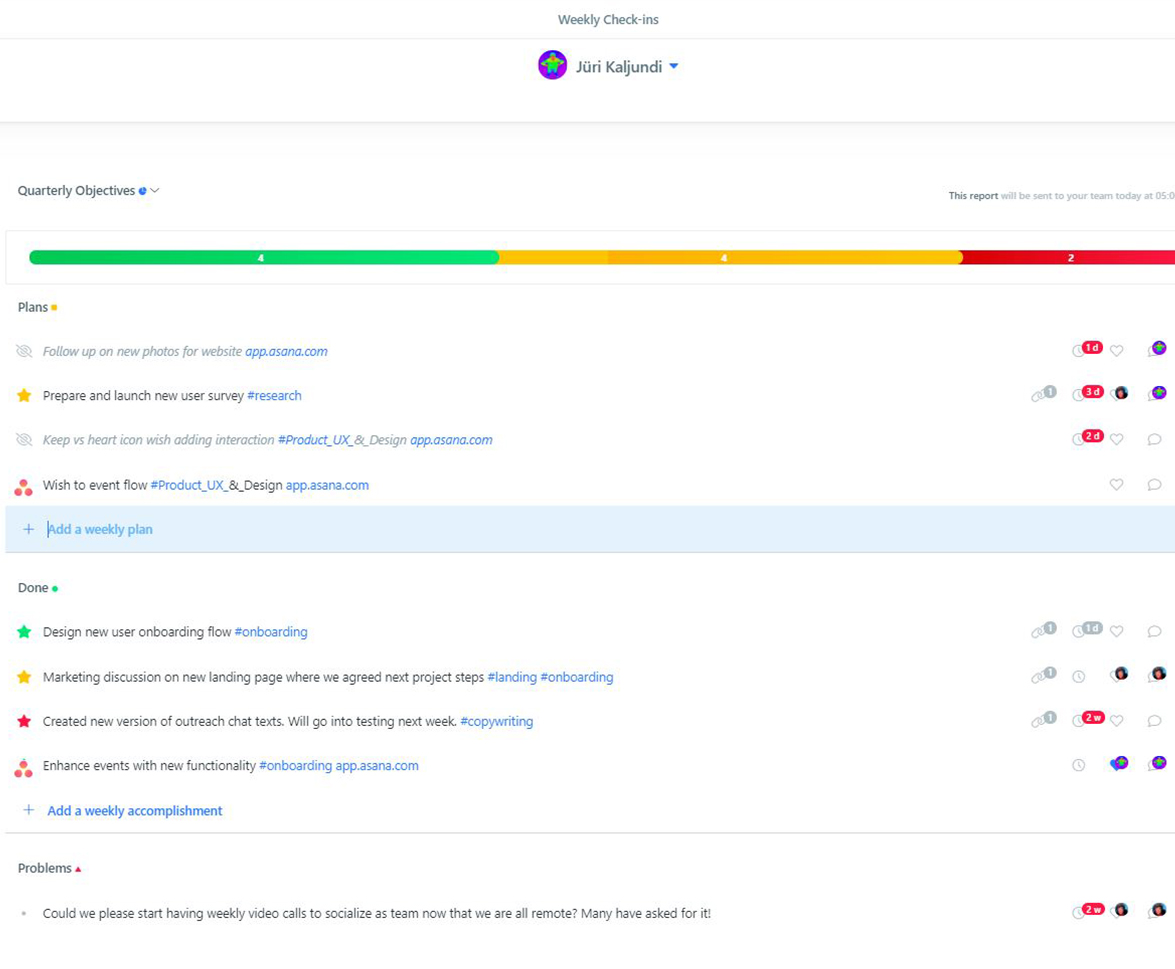Image resolution: width=1175 pixels, height=969 pixels.
Task: Click the green star beside 'Design new user onboarding flow'
Action: (24, 632)
